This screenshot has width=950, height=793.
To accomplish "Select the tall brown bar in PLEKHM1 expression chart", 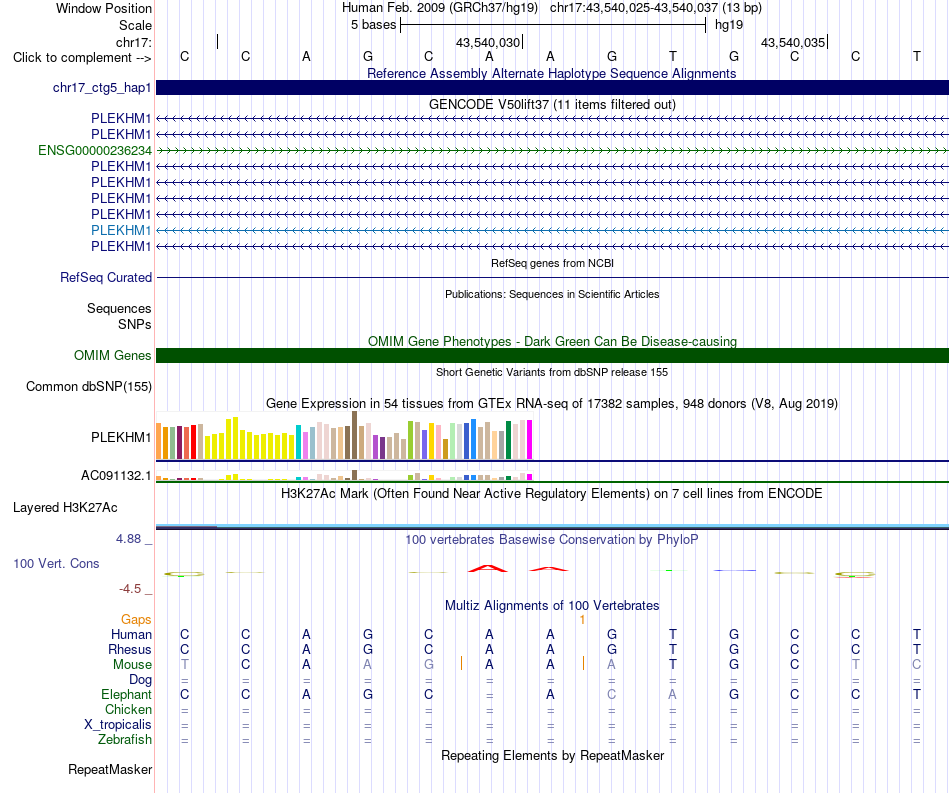I will coord(354,436).
